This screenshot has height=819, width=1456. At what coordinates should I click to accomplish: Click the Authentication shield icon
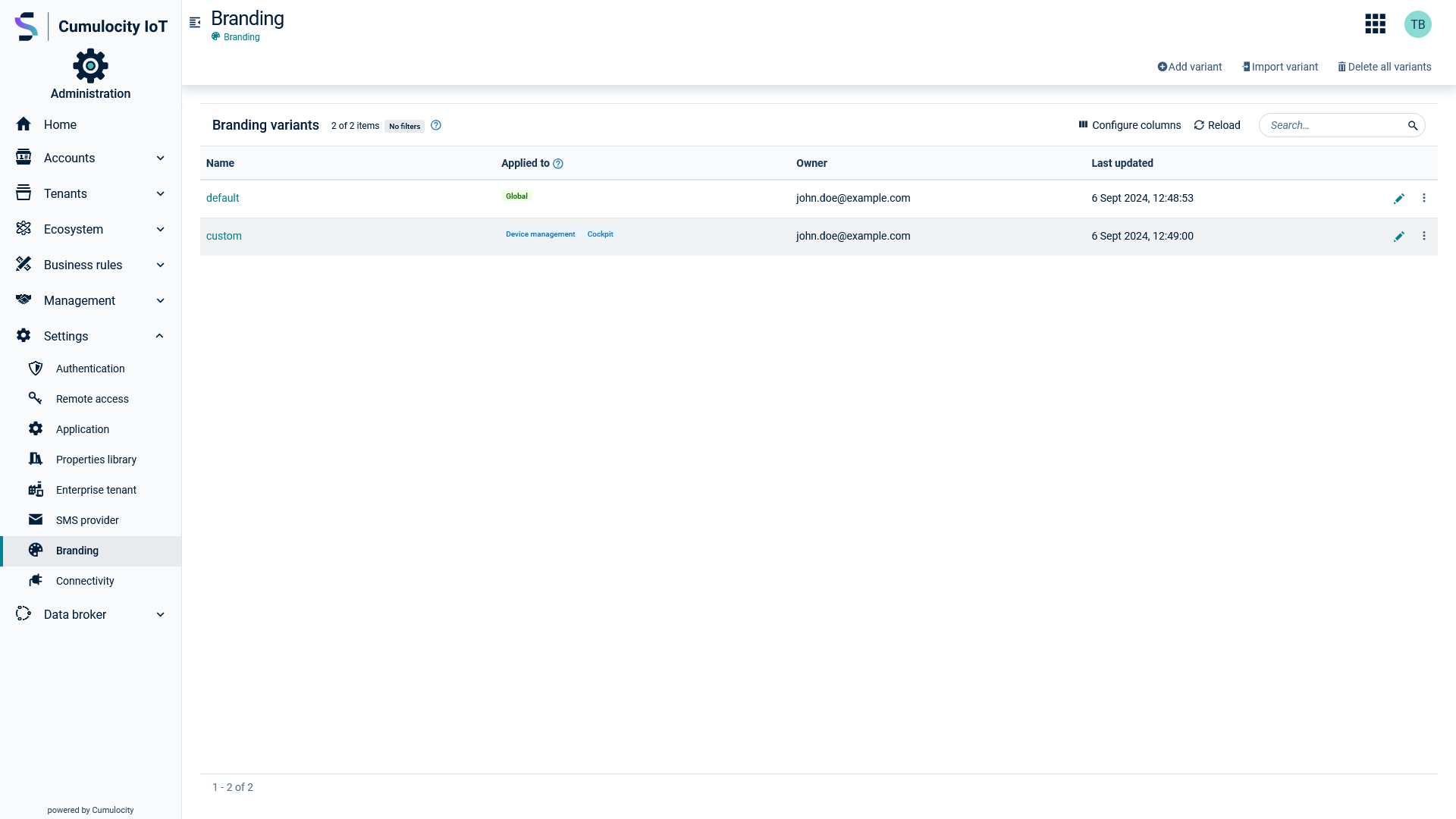pos(36,368)
